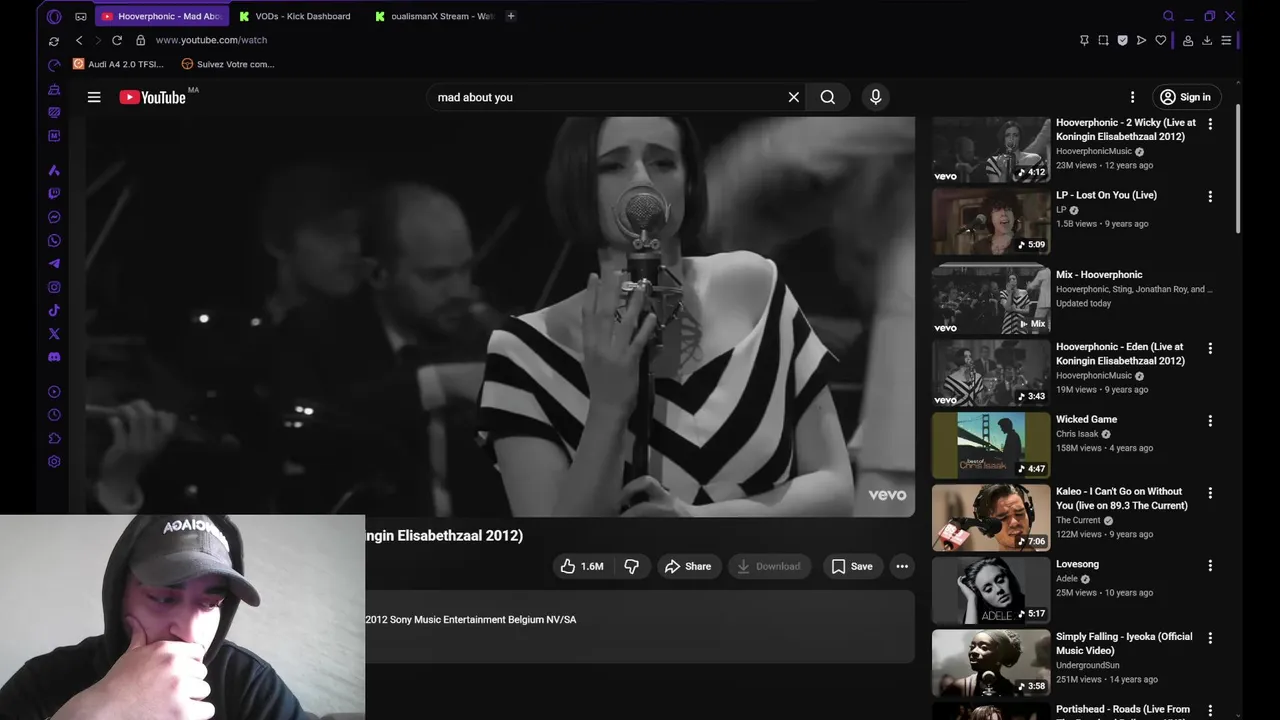The image size is (1280, 720).
Task: Dislike the video with thumbs down
Action: pyautogui.click(x=632, y=566)
